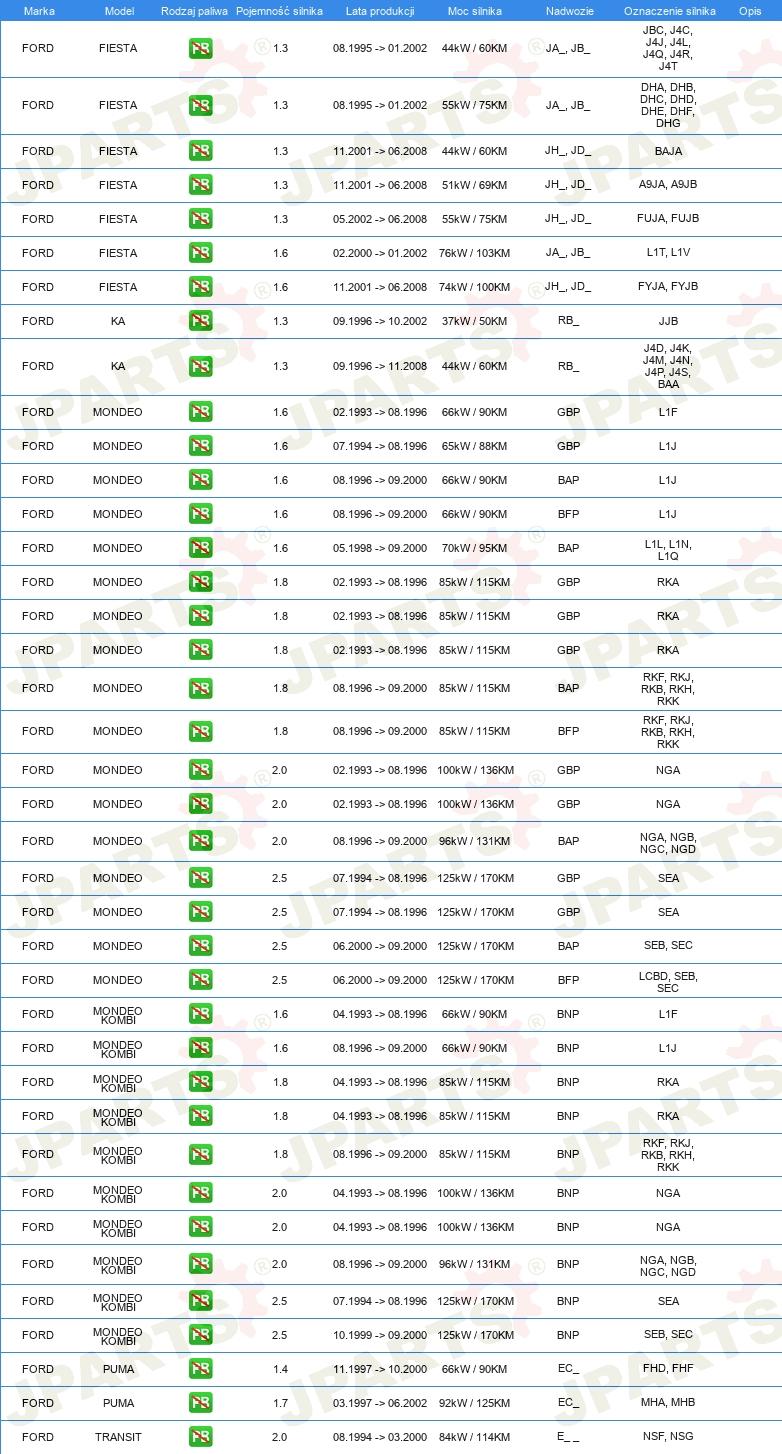The width and height of the screenshot is (782, 1454).
Task: Click petrol fuel icon in Puma 1.4 row
Action: tap(200, 1369)
